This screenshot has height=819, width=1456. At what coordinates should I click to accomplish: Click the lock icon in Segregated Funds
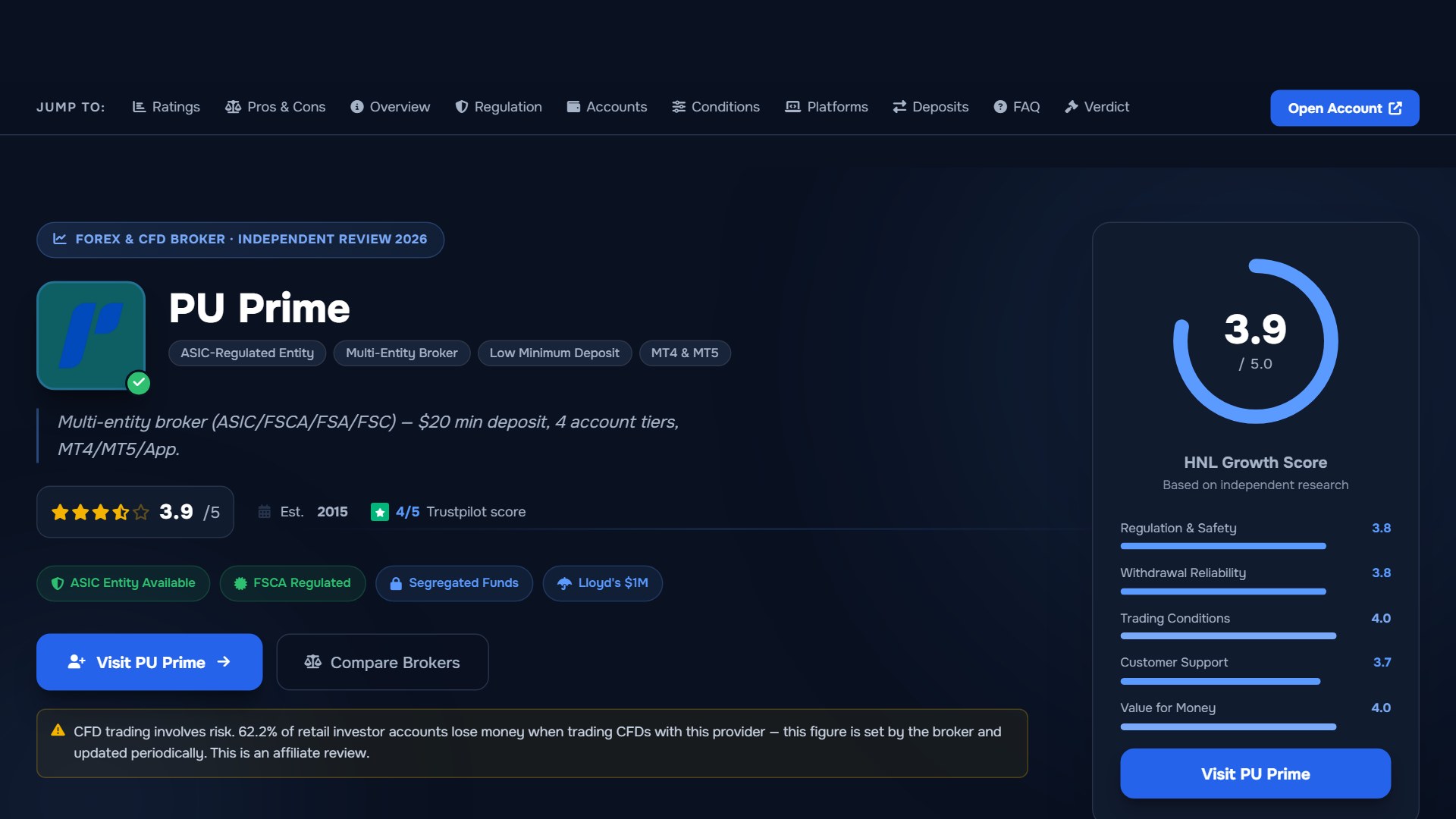click(395, 583)
